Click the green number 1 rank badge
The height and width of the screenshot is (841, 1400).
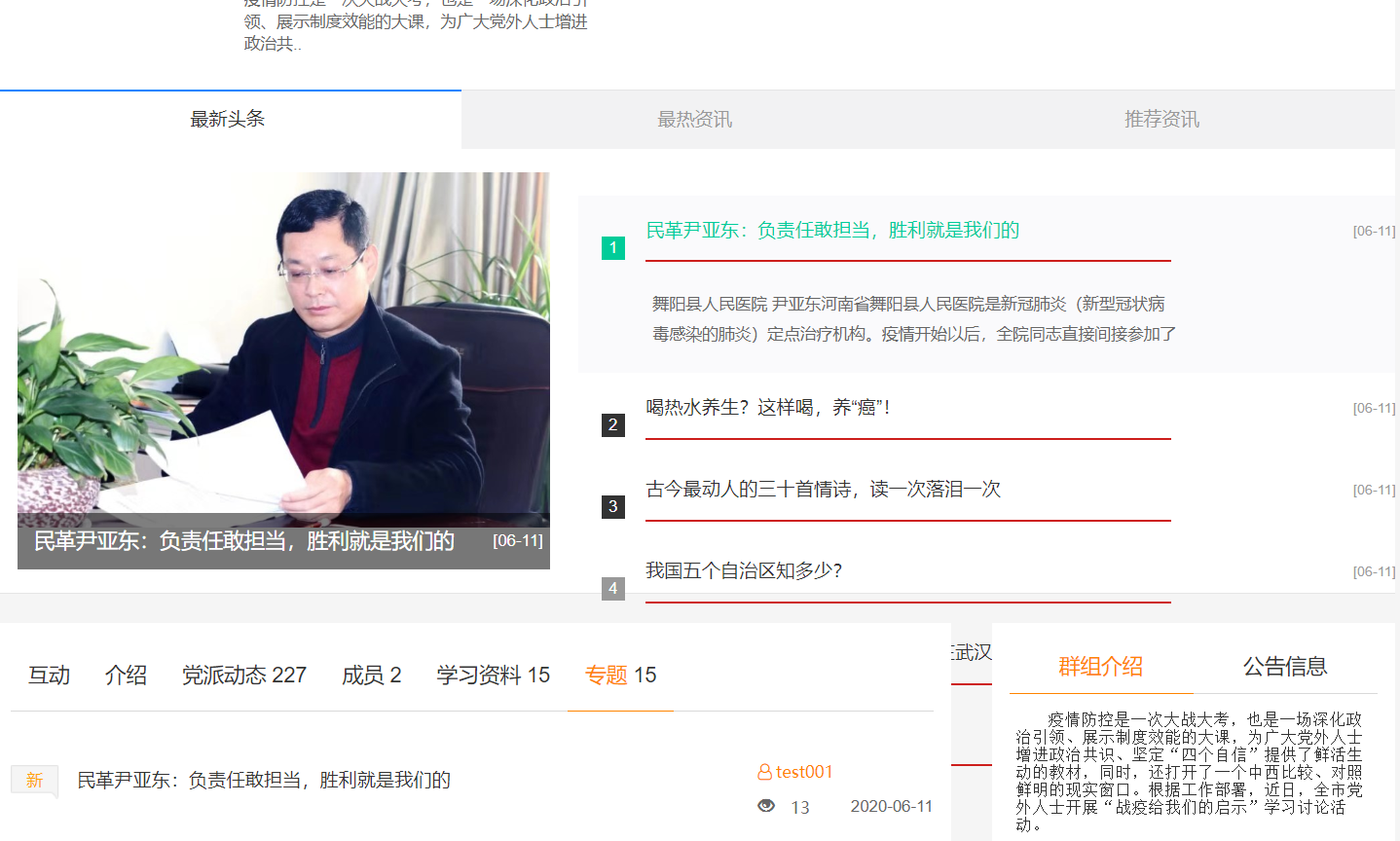(x=612, y=248)
